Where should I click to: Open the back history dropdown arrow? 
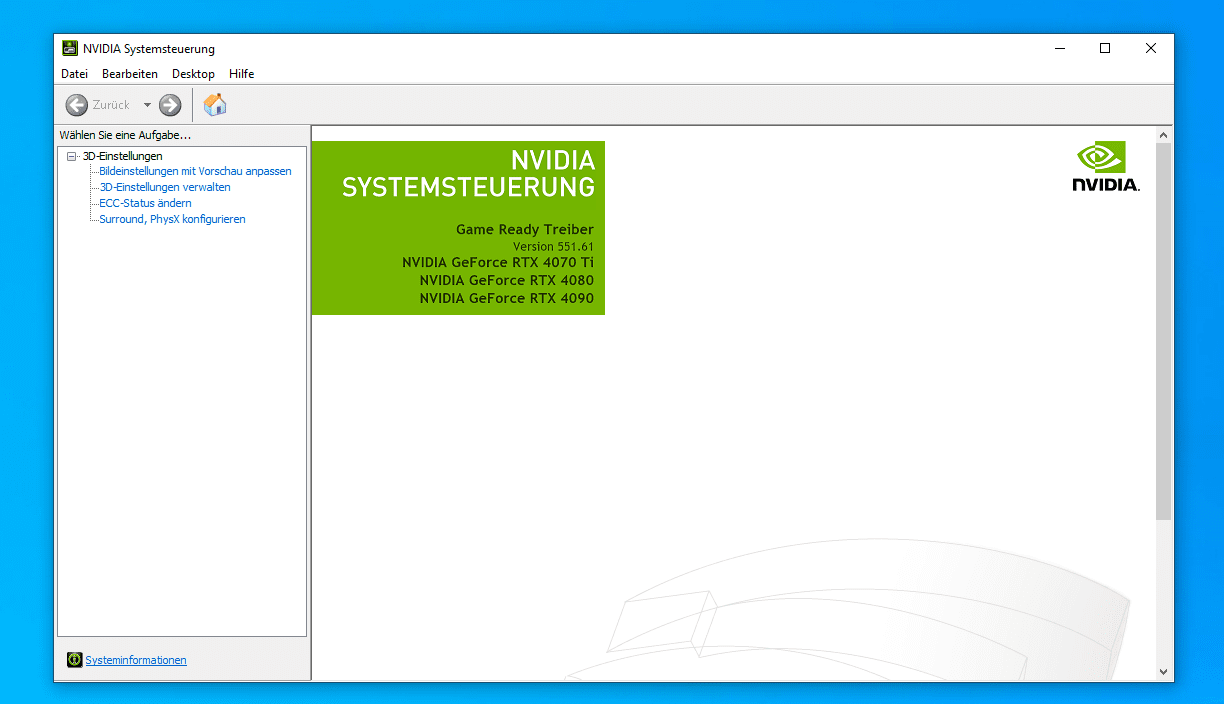point(147,105)
